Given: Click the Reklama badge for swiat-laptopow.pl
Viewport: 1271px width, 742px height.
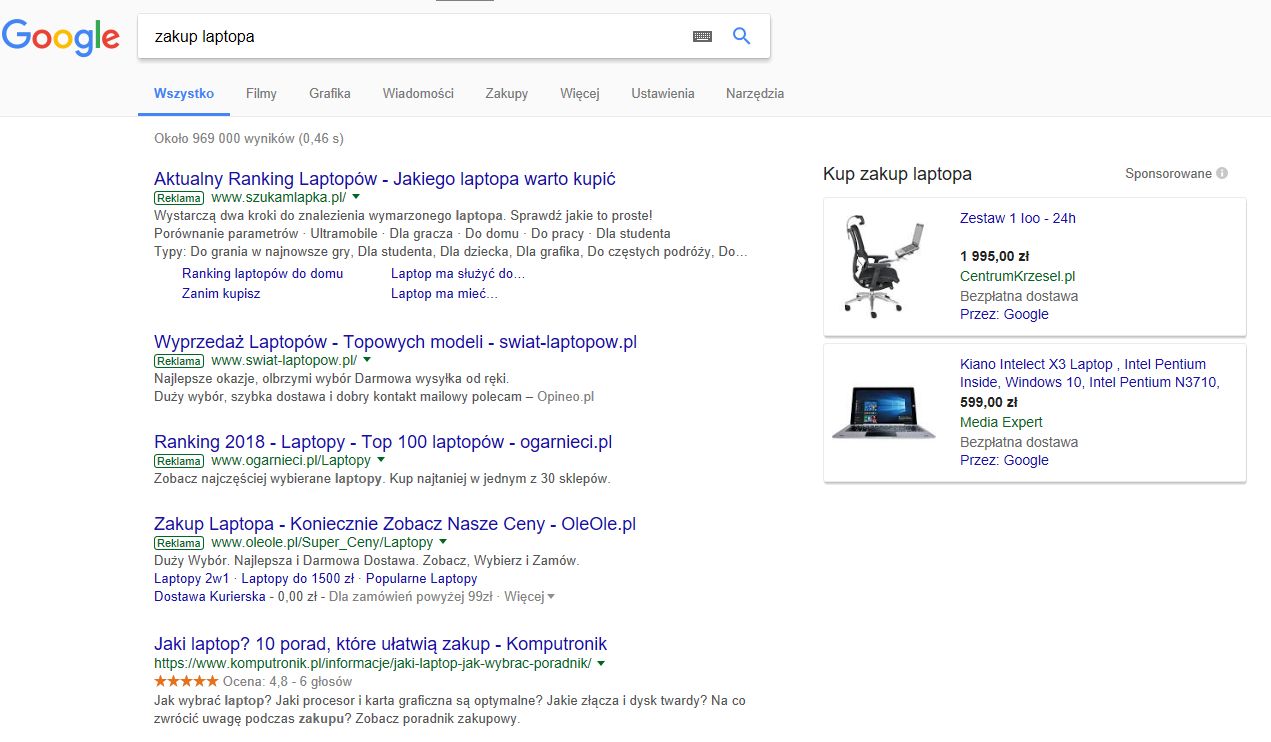Looking at the screenshot, I should 179,361.
